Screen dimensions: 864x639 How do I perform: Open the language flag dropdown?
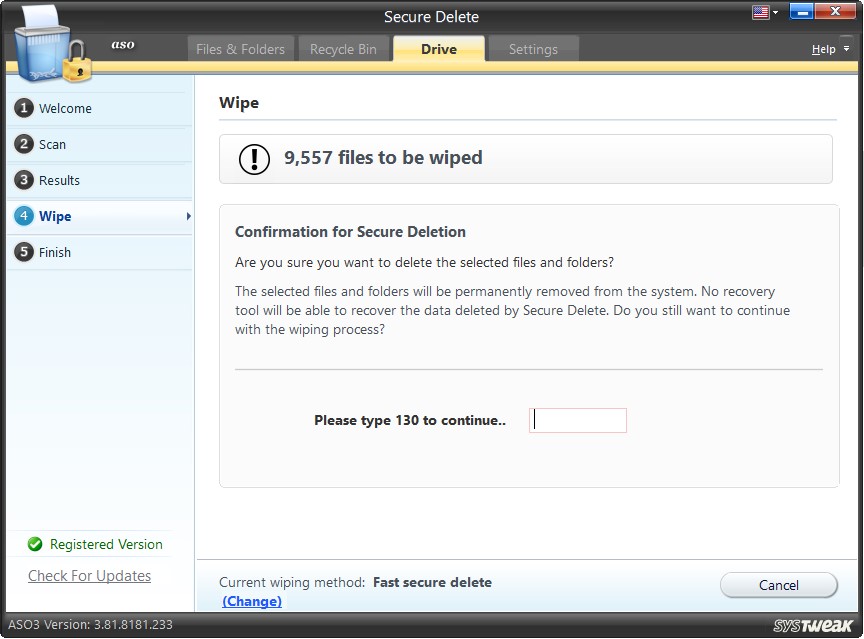point(763,12)
